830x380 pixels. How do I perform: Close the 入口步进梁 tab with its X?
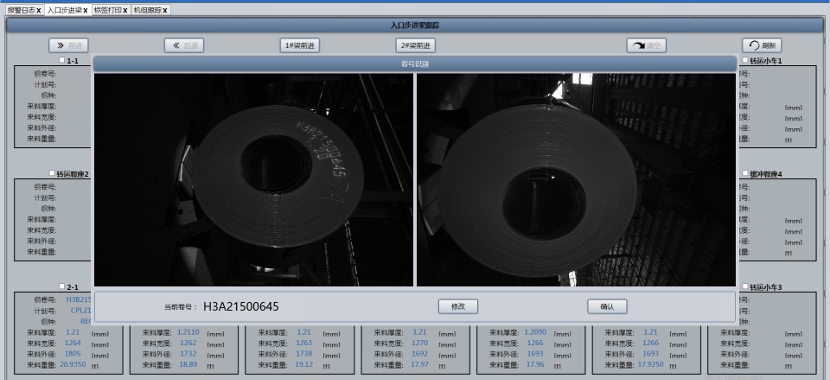[x=85, y=11]
